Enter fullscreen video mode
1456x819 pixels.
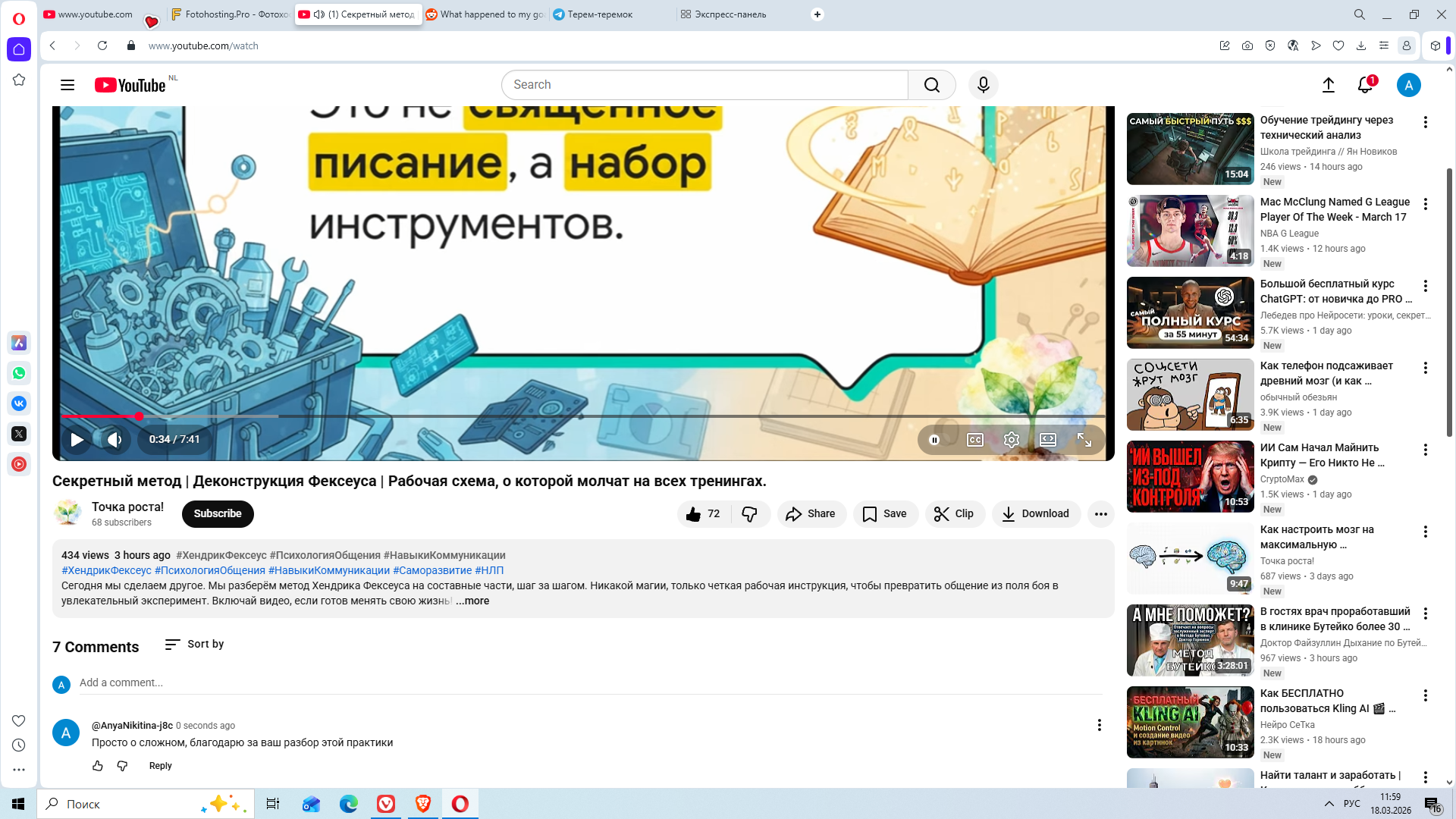tap(1084, 440)
